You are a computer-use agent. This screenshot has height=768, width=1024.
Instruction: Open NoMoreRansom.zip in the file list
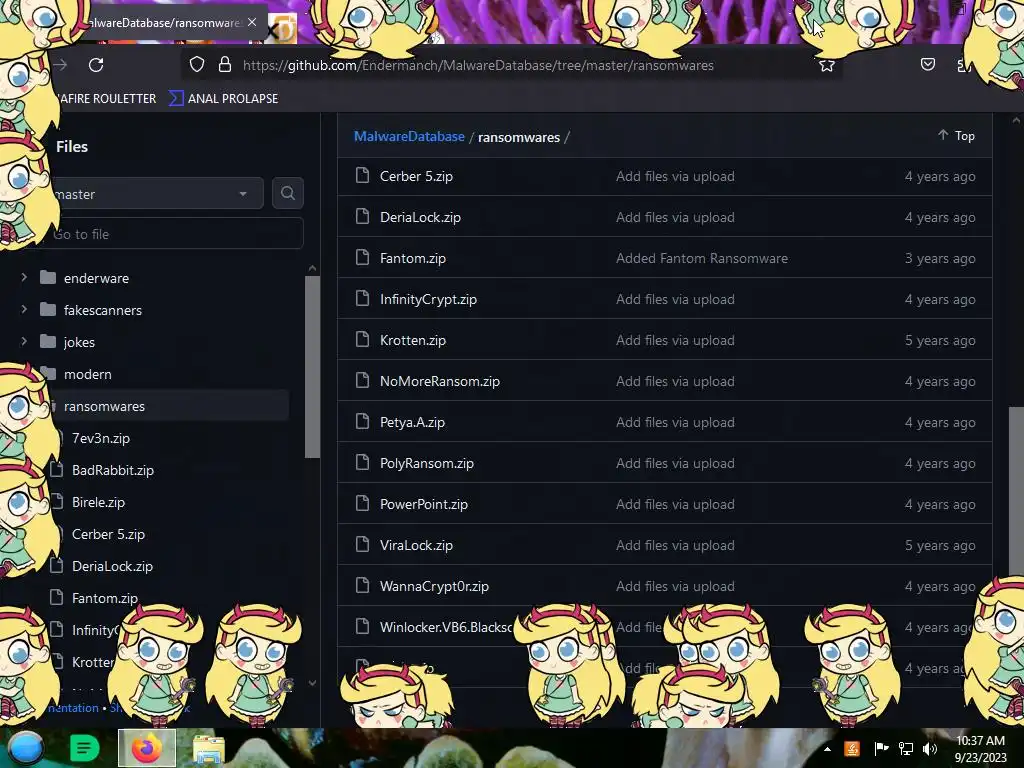pos(440,381)
